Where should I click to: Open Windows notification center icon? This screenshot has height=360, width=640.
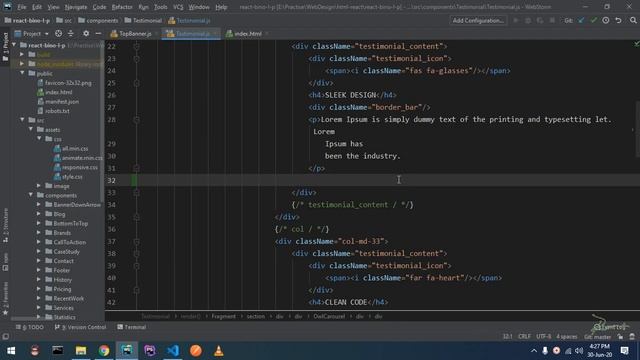click(624, 351)
